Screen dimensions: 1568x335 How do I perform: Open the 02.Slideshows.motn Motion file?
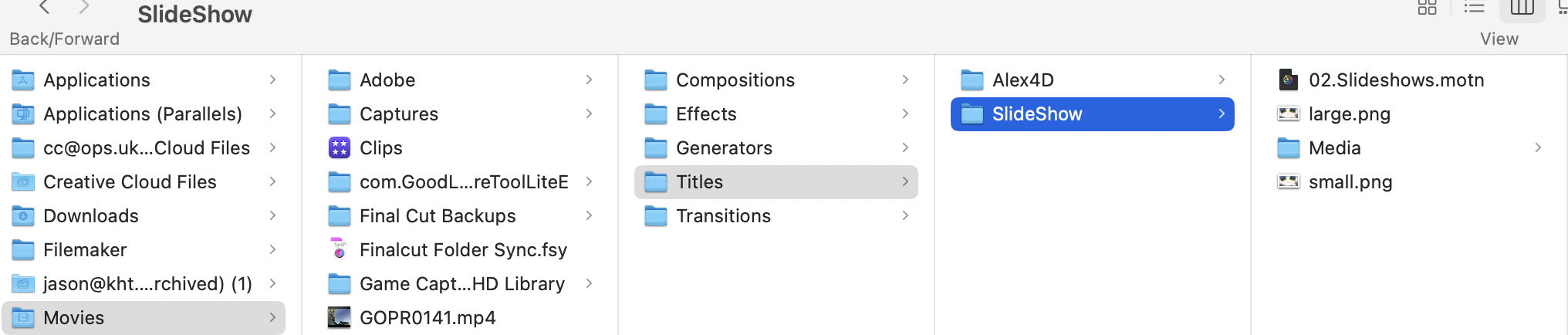[x=1395, y=80]
